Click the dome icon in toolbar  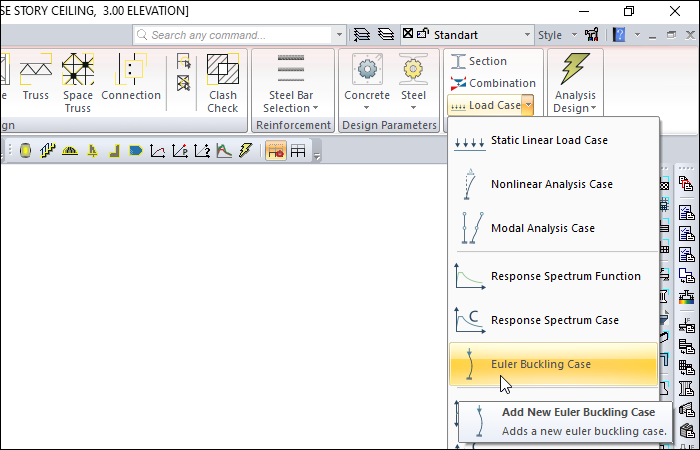pos(70,151)
